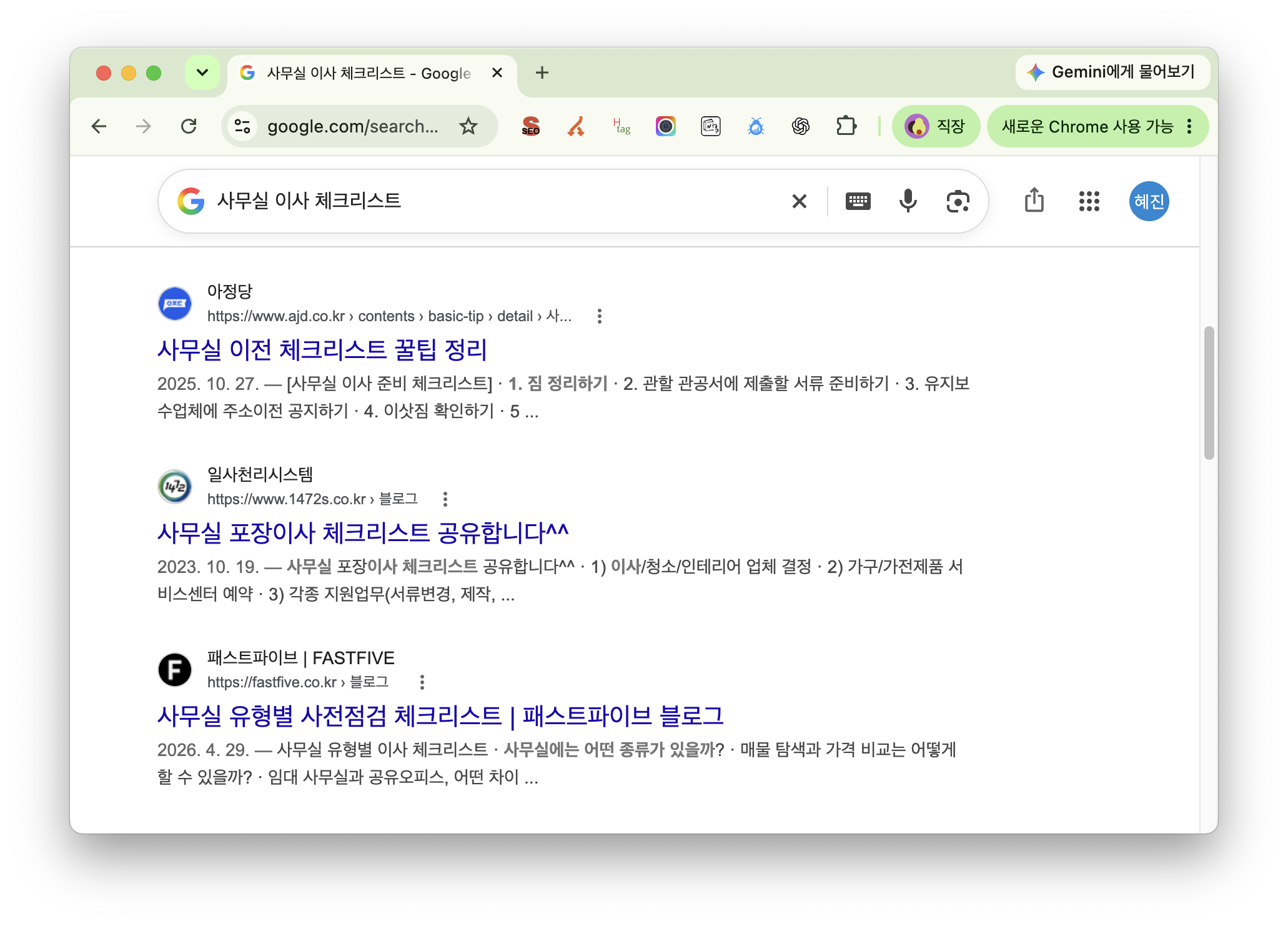1288x926 pixels.
Task: Click the https://www.1472s.co.kr breadcrumb
Action: point(312,499)
